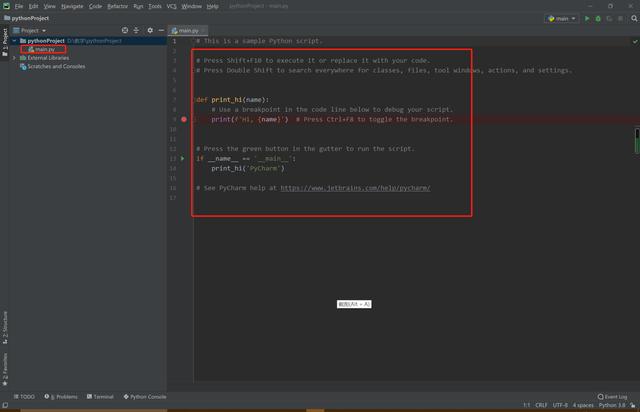
Task: Open the Navigate menu
Action: tap(72, 6)
